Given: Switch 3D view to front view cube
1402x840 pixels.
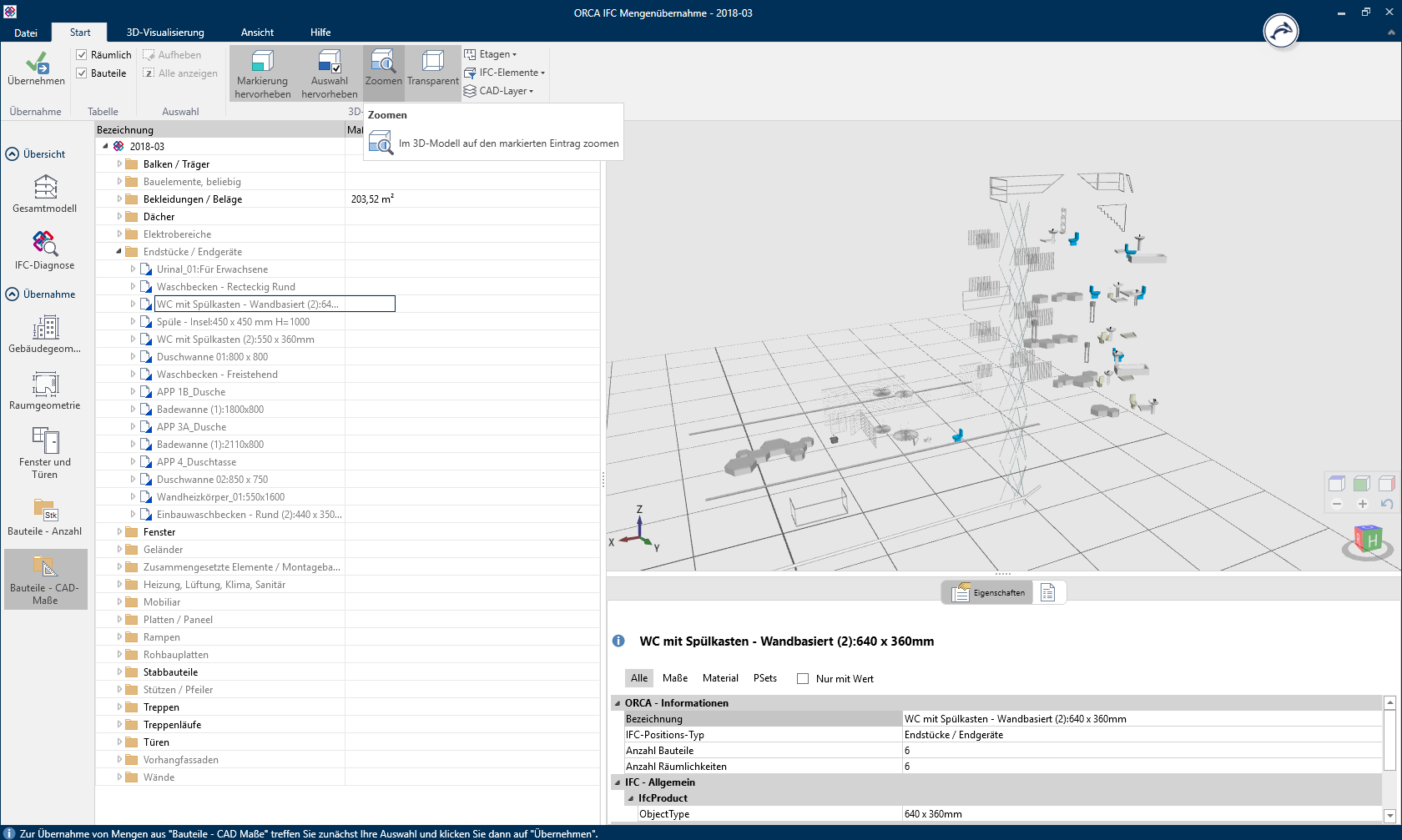Looking at the screenshot, I should 1362,484.
